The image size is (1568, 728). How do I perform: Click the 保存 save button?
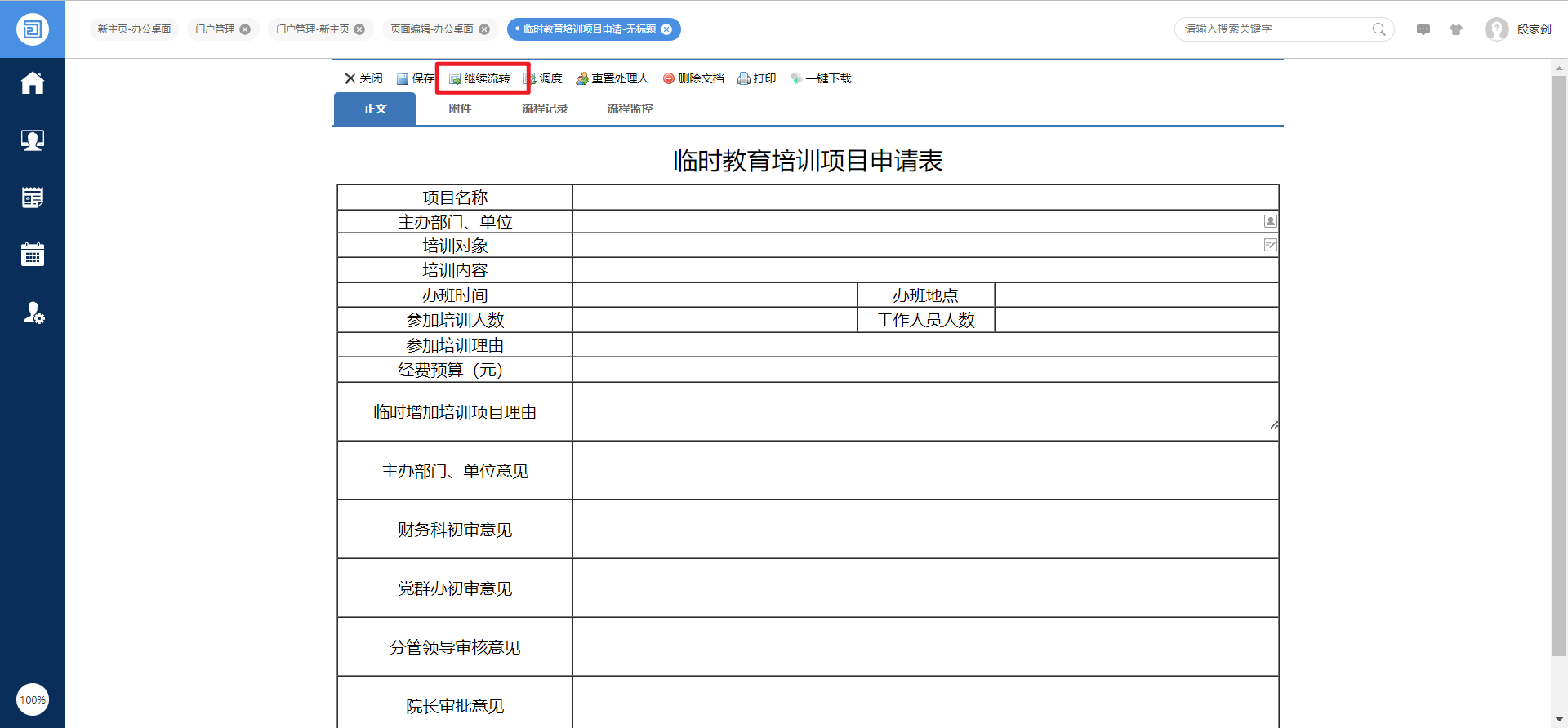(x=416, y=78)
